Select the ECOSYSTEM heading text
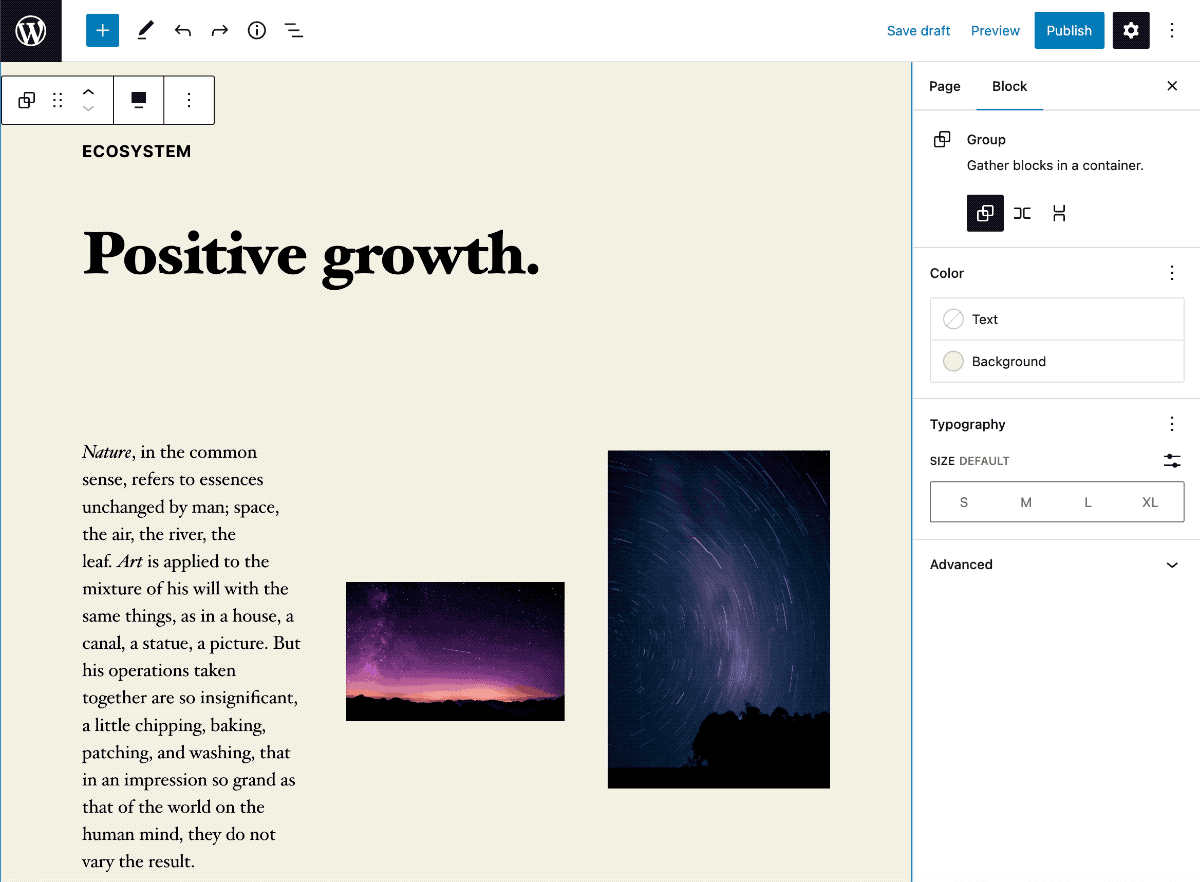 tap(136, 152)
